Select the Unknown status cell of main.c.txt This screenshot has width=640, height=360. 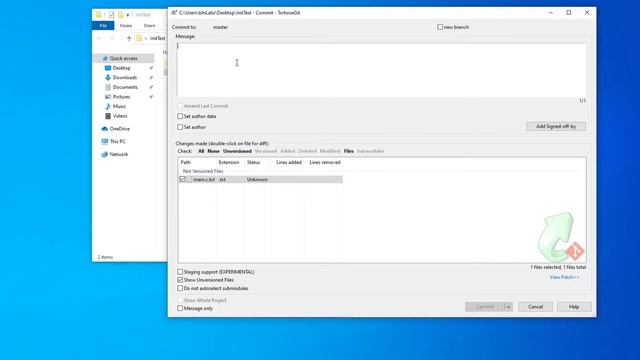point(257,179)
